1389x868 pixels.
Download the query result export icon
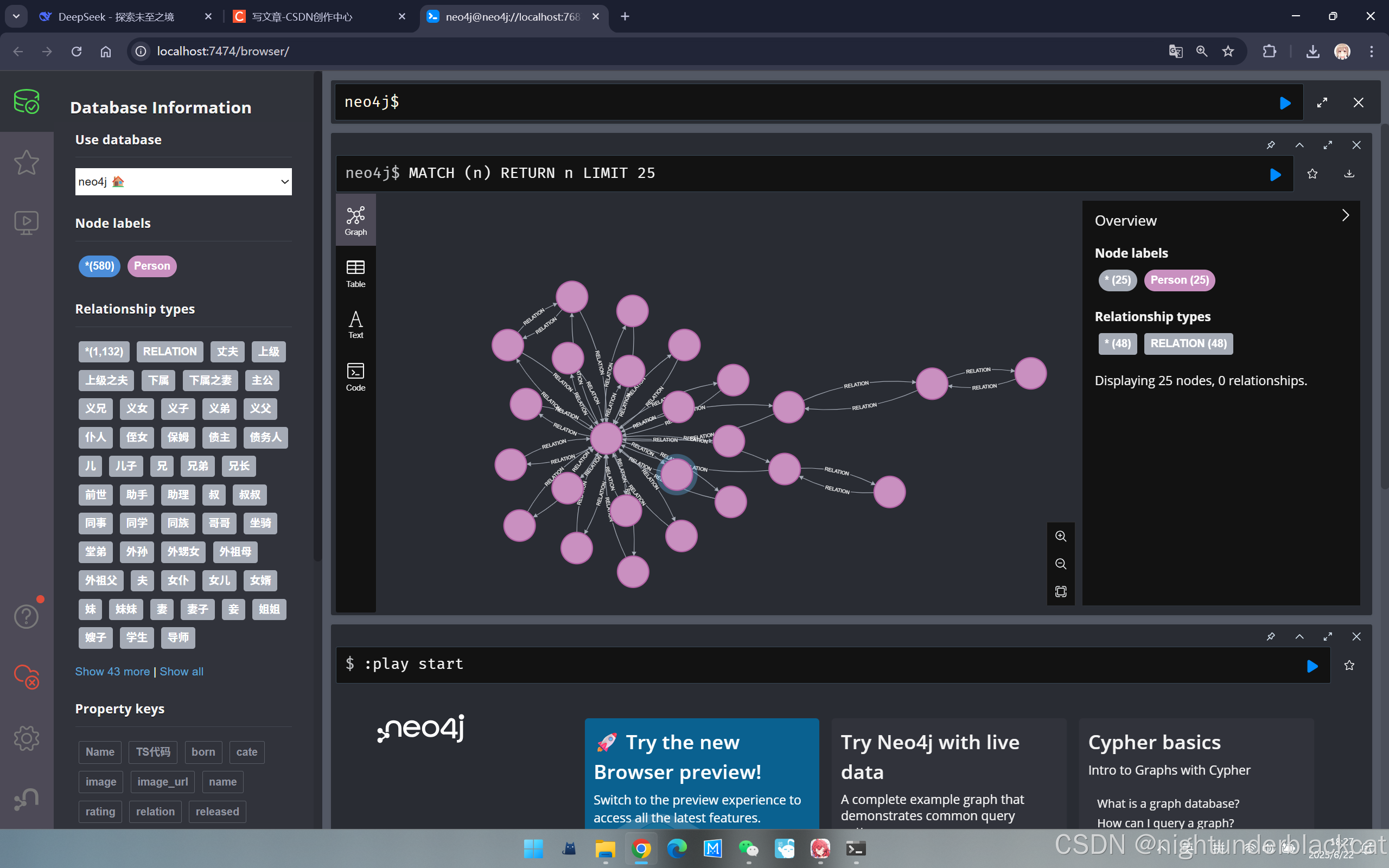1349,174
